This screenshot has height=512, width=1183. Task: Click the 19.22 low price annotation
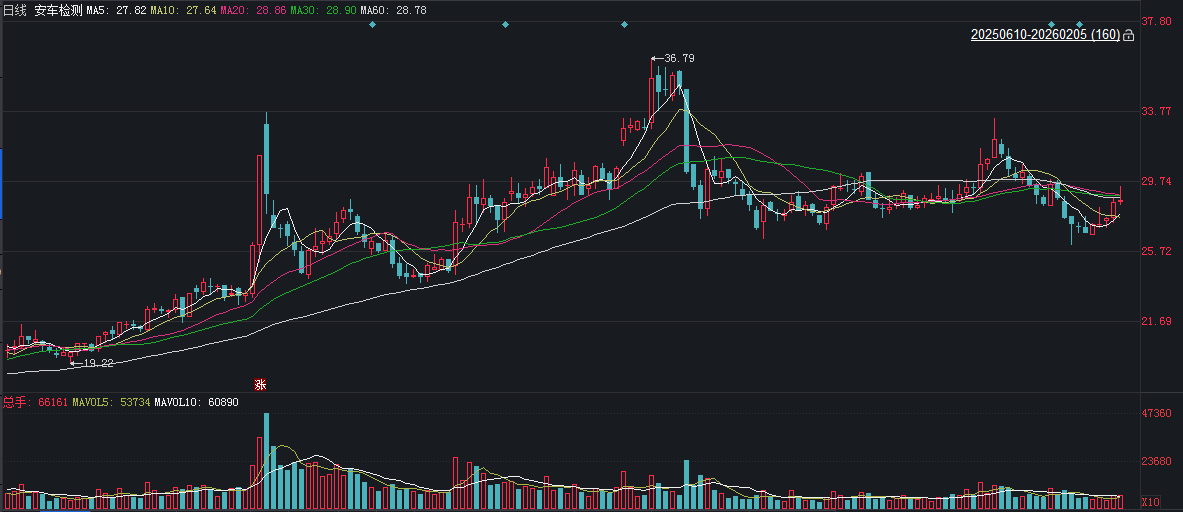[x=98, y=363]
